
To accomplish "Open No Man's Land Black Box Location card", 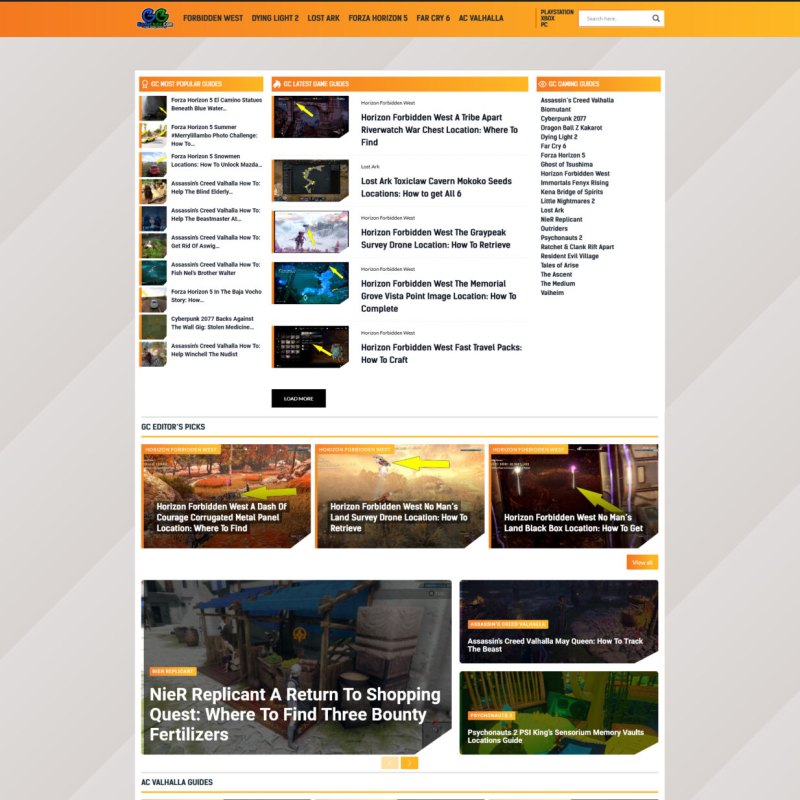I will pos(573,496).
